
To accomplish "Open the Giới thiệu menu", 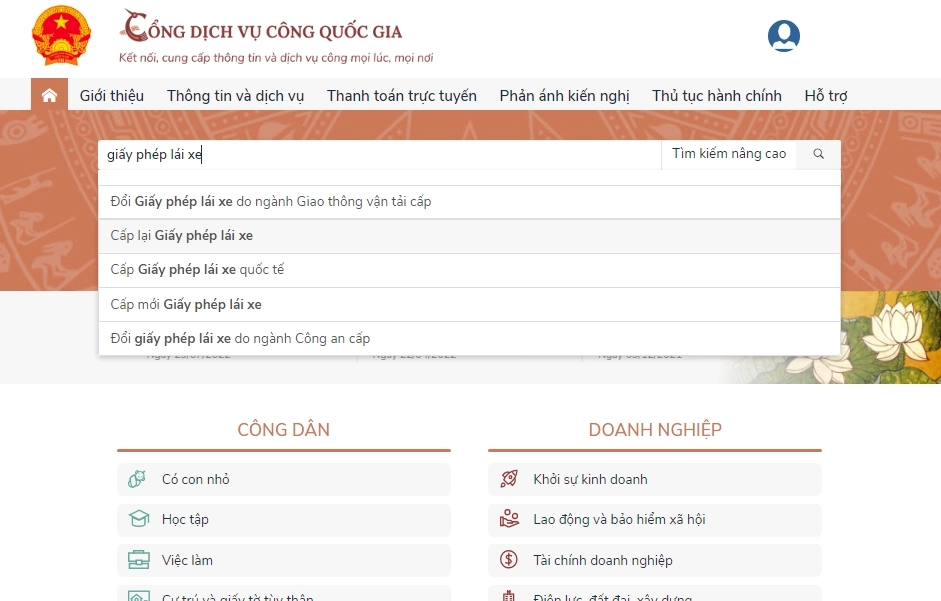I will pyautogui.click(x=112, y=95).
